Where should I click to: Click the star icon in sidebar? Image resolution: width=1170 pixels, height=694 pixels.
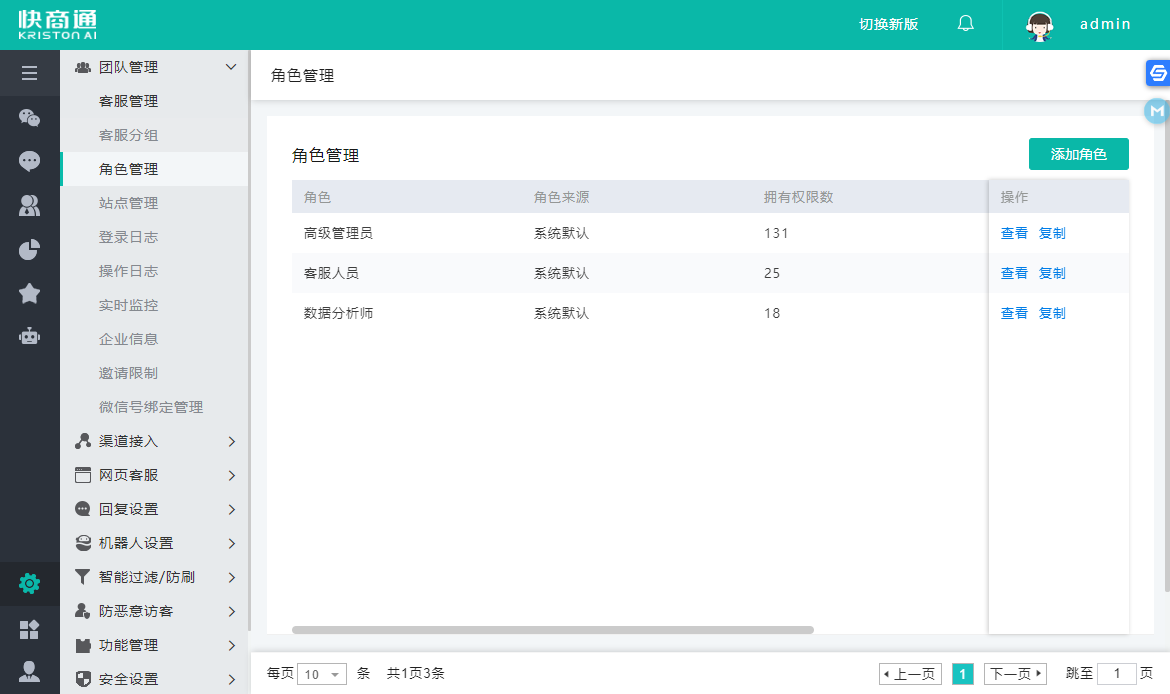pos(29,293)
